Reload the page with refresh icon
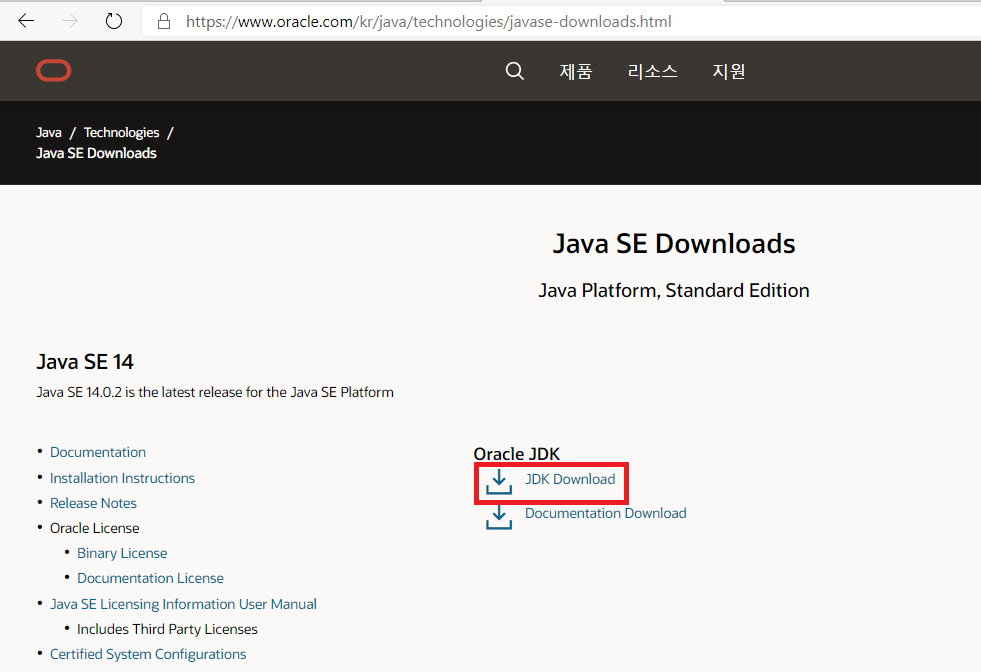 (114, 21)
